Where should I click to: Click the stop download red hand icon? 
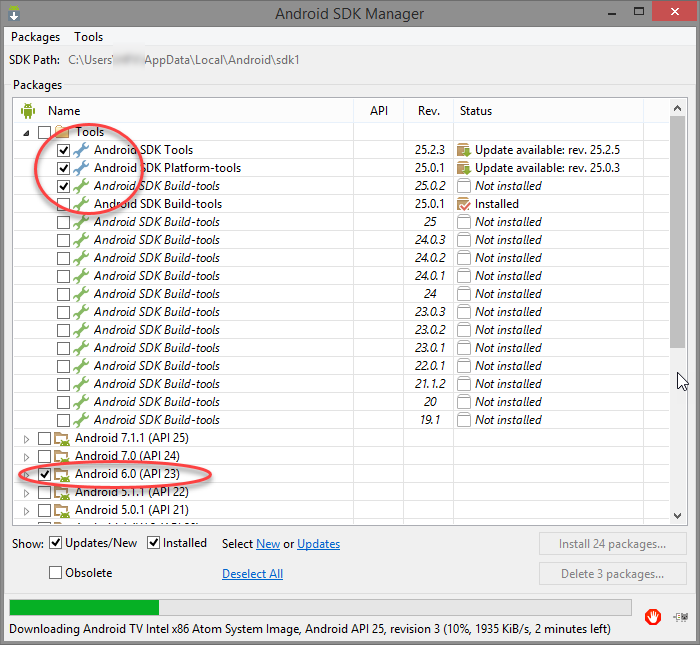tap(653, 617)
